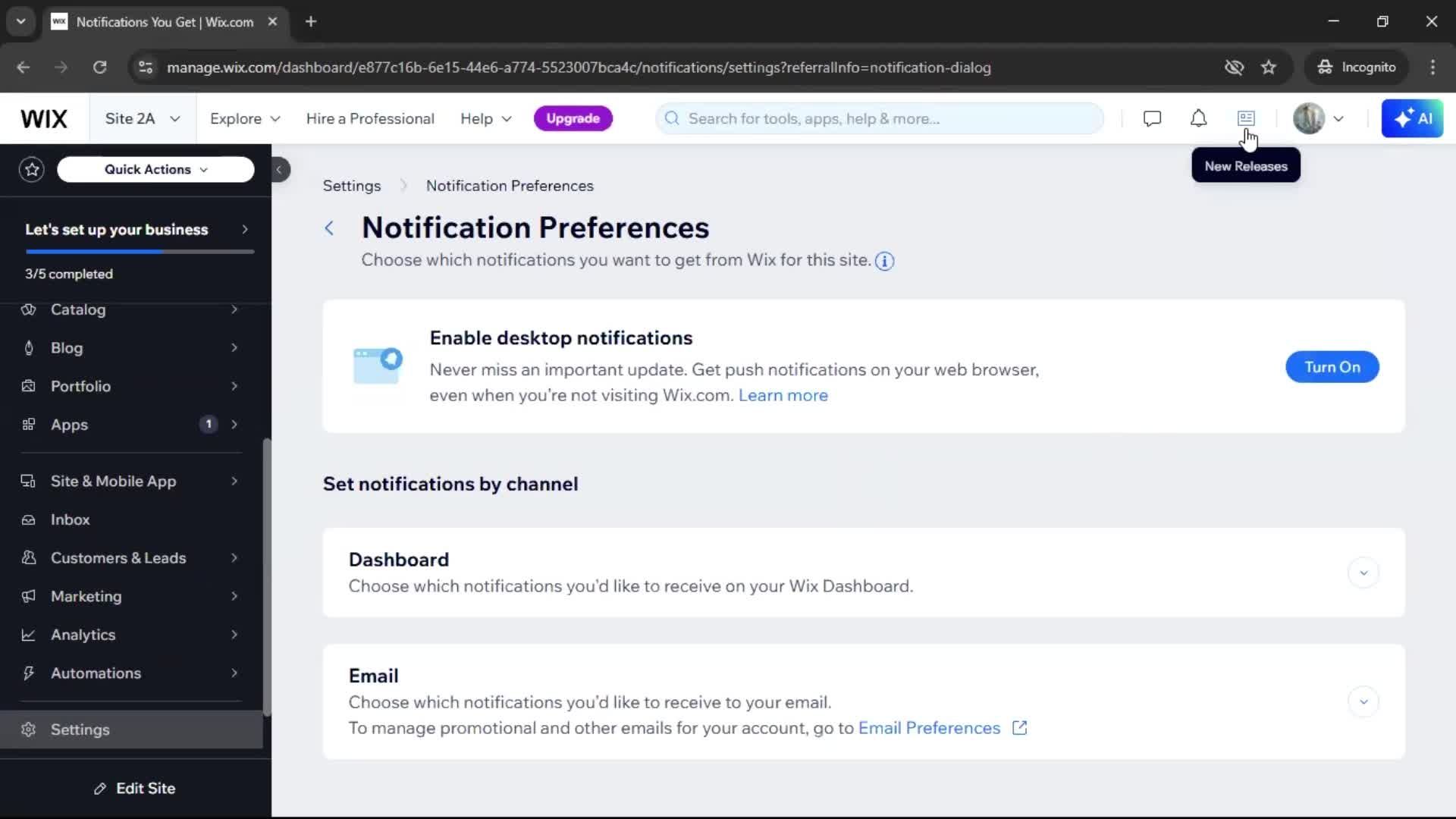Go back using arrow beside Notification Preferences title
1456x819 pixels.
(x=329, y=228)
